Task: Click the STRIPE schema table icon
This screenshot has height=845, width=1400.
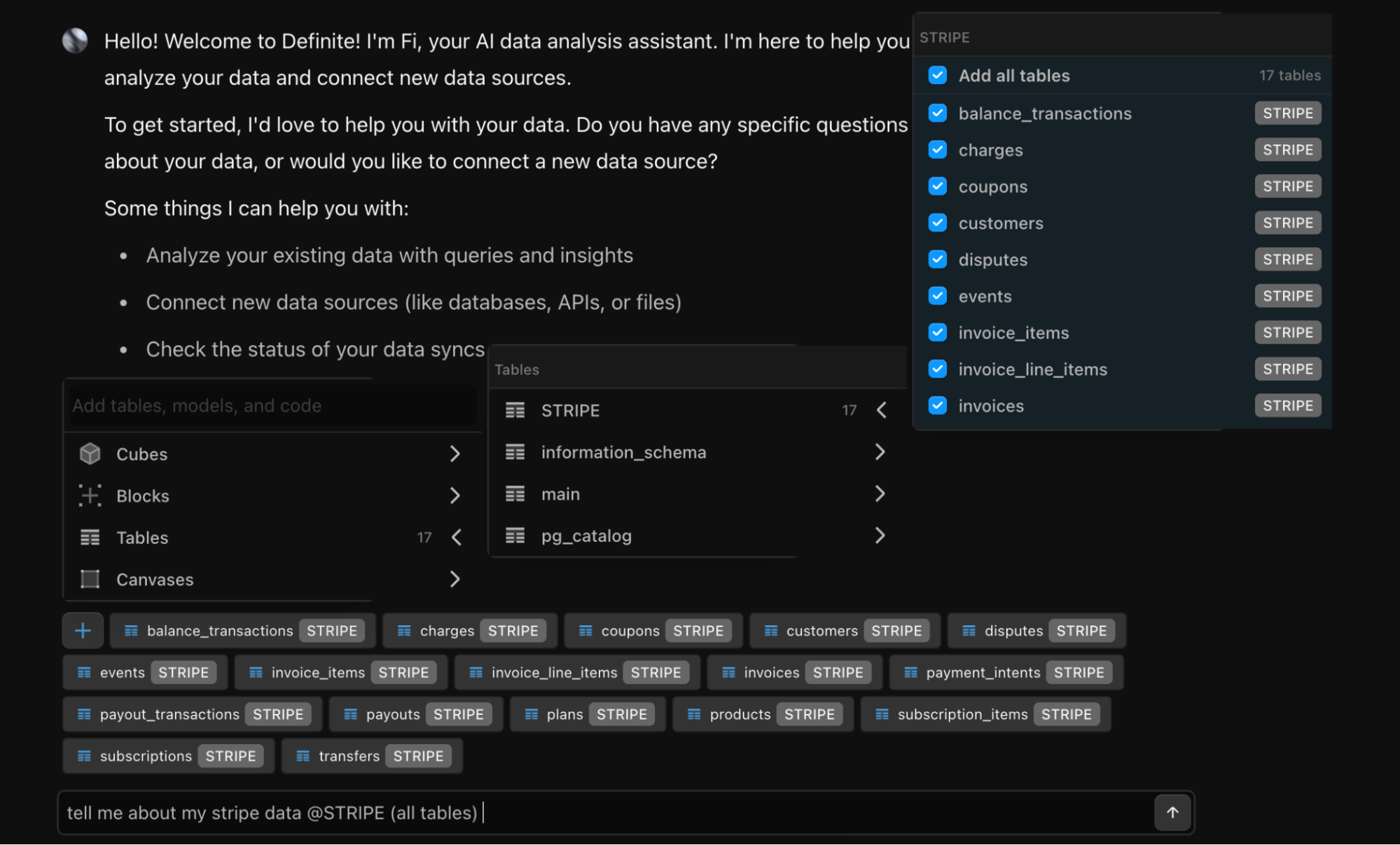Action: point(515,411)
